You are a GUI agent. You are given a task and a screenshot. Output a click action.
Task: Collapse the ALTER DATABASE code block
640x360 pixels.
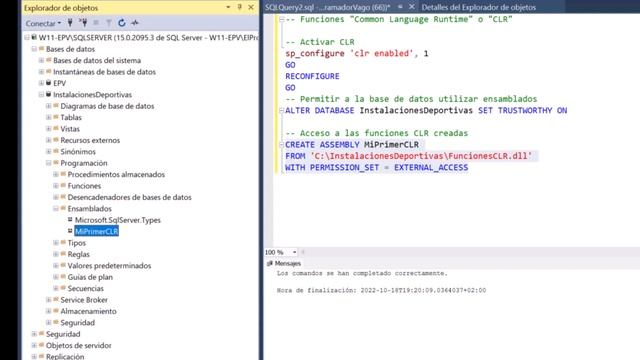click(x=282, y=111)
